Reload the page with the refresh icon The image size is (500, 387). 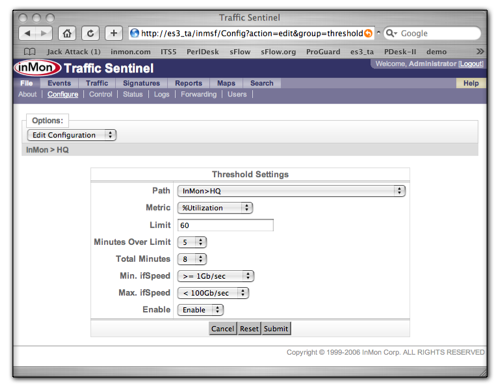point(90,33)
